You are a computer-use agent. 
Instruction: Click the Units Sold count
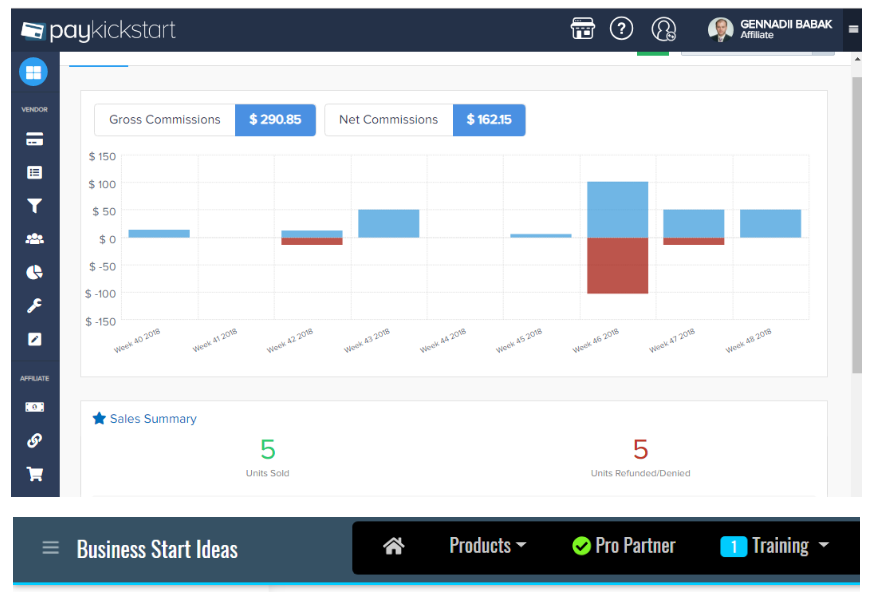268,449
